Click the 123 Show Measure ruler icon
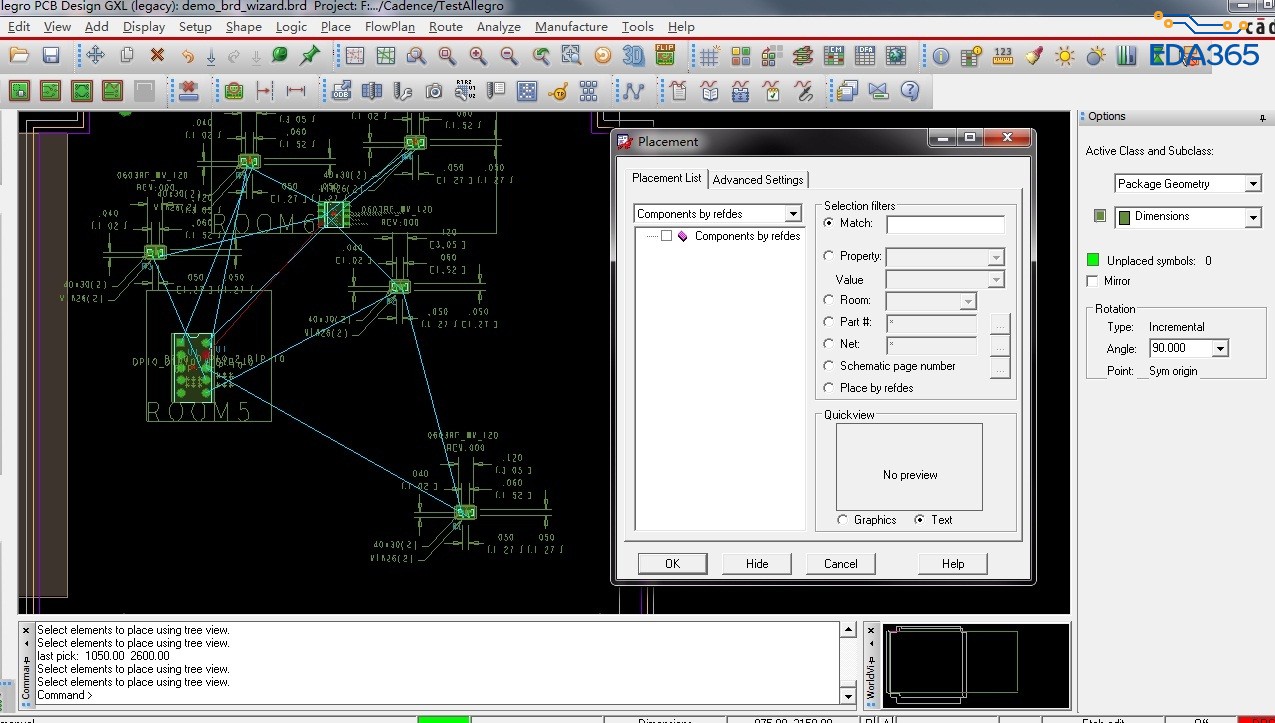1275x723 pixels. coord(1003,56)
